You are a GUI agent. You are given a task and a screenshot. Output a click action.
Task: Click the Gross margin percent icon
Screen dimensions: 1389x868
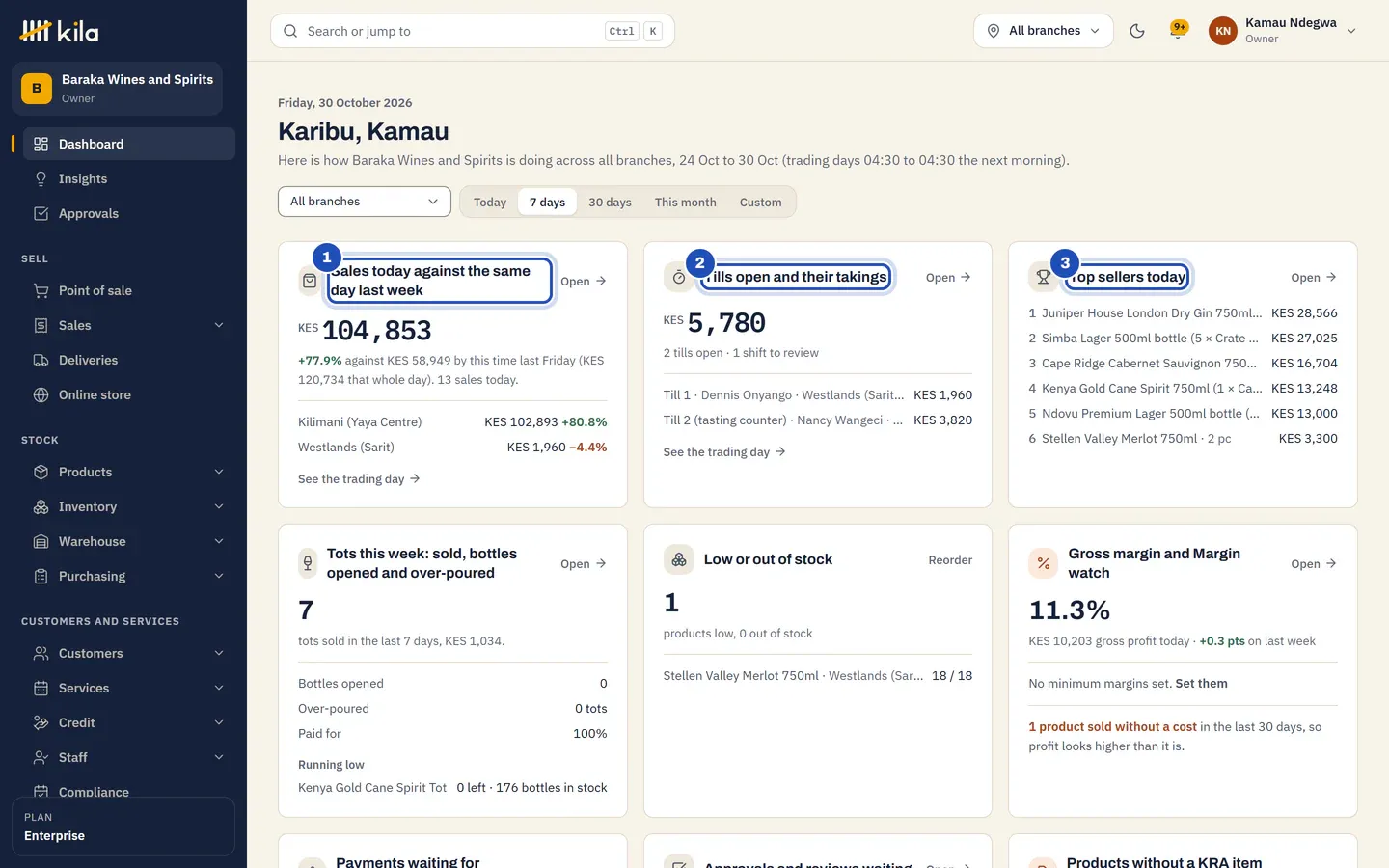1044,563
